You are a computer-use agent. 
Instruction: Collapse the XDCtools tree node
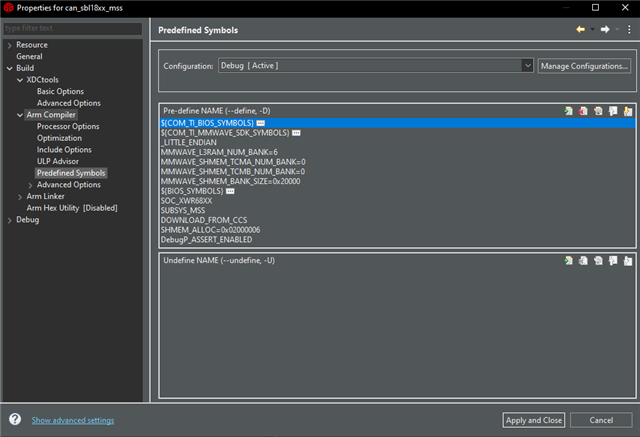[x=20, y=80]
